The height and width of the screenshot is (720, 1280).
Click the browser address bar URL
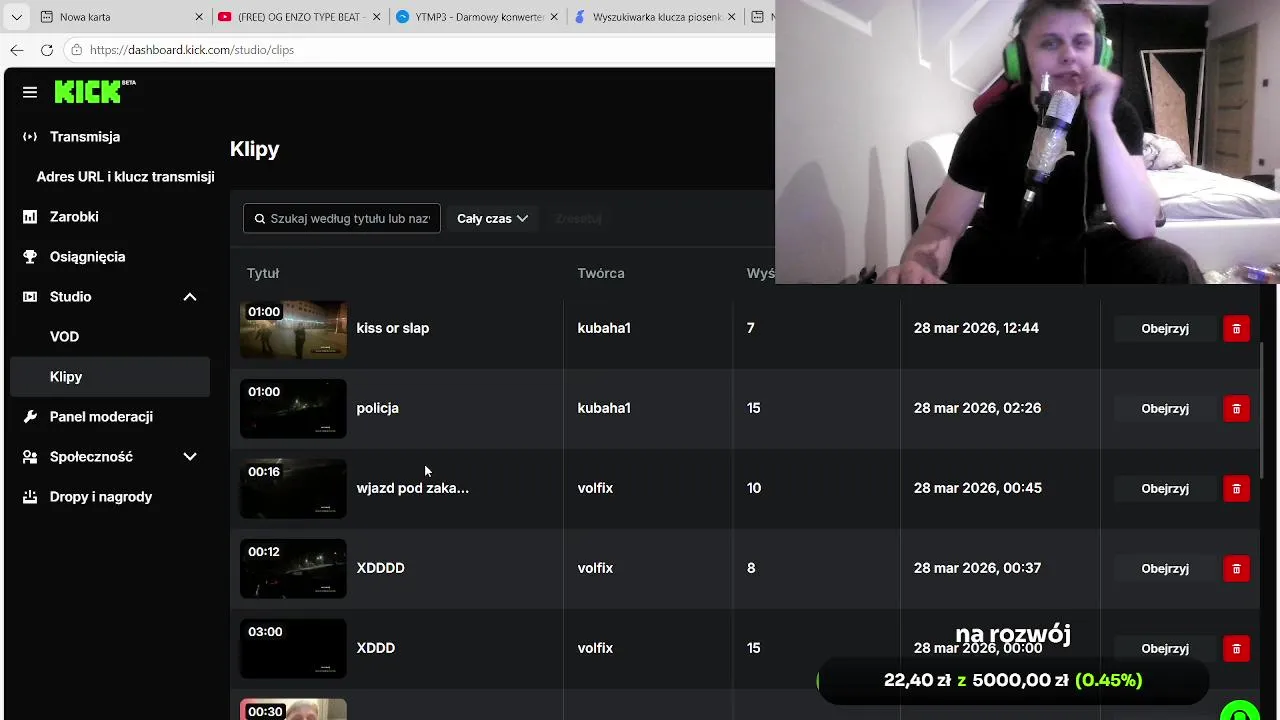(x=191, y=50)
